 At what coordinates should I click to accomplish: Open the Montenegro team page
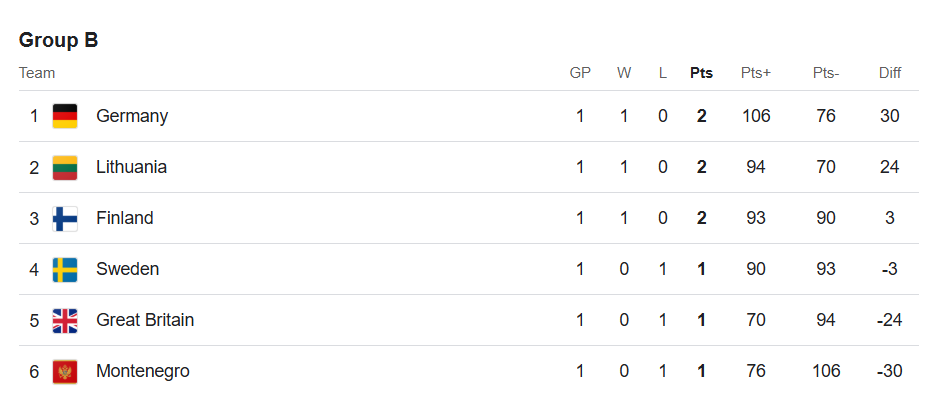click(x=143, y=371)
